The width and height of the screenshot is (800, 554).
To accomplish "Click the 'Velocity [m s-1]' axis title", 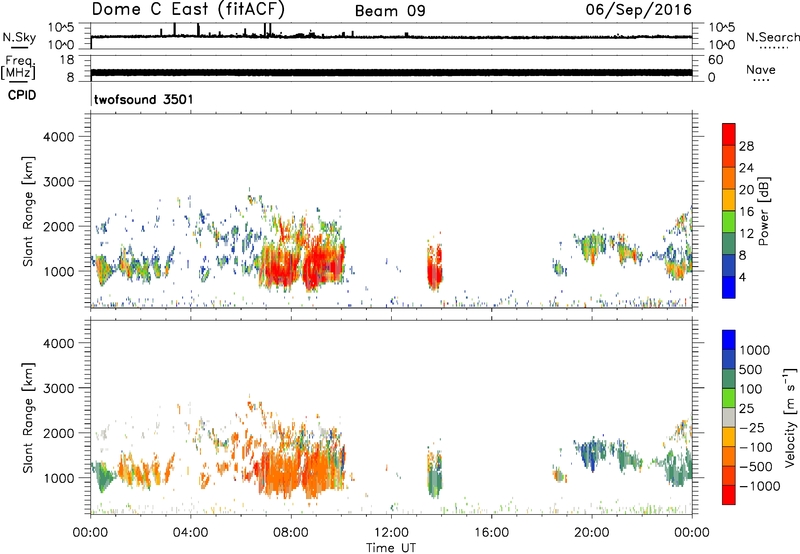I will 790,417.
